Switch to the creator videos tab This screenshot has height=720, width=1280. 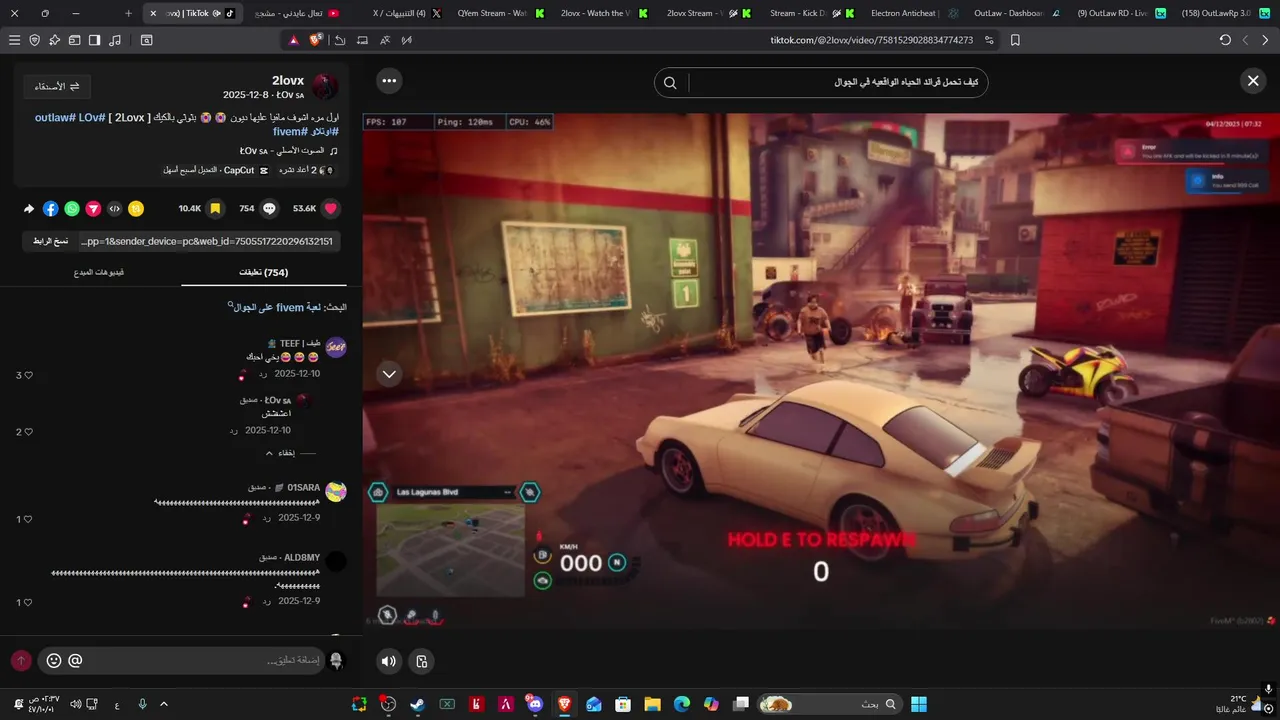(x=99, y=272)
